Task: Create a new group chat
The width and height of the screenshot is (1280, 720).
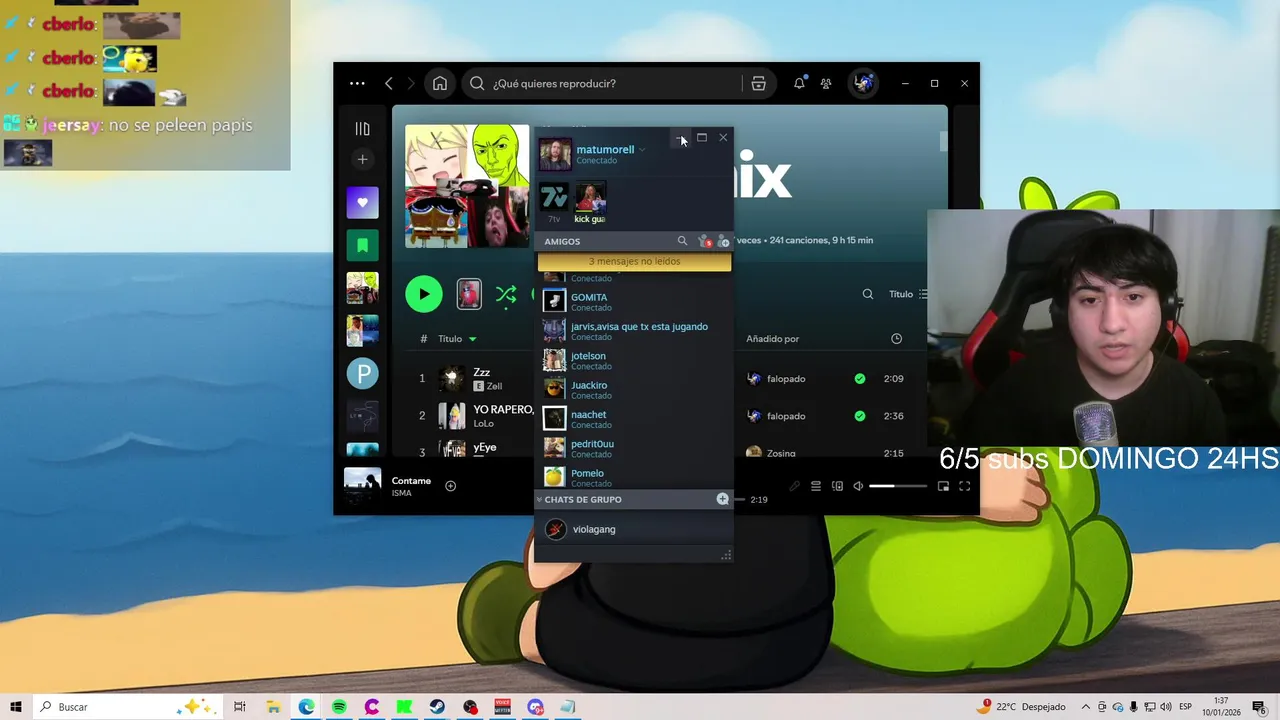Action: (x=722, y=499)
